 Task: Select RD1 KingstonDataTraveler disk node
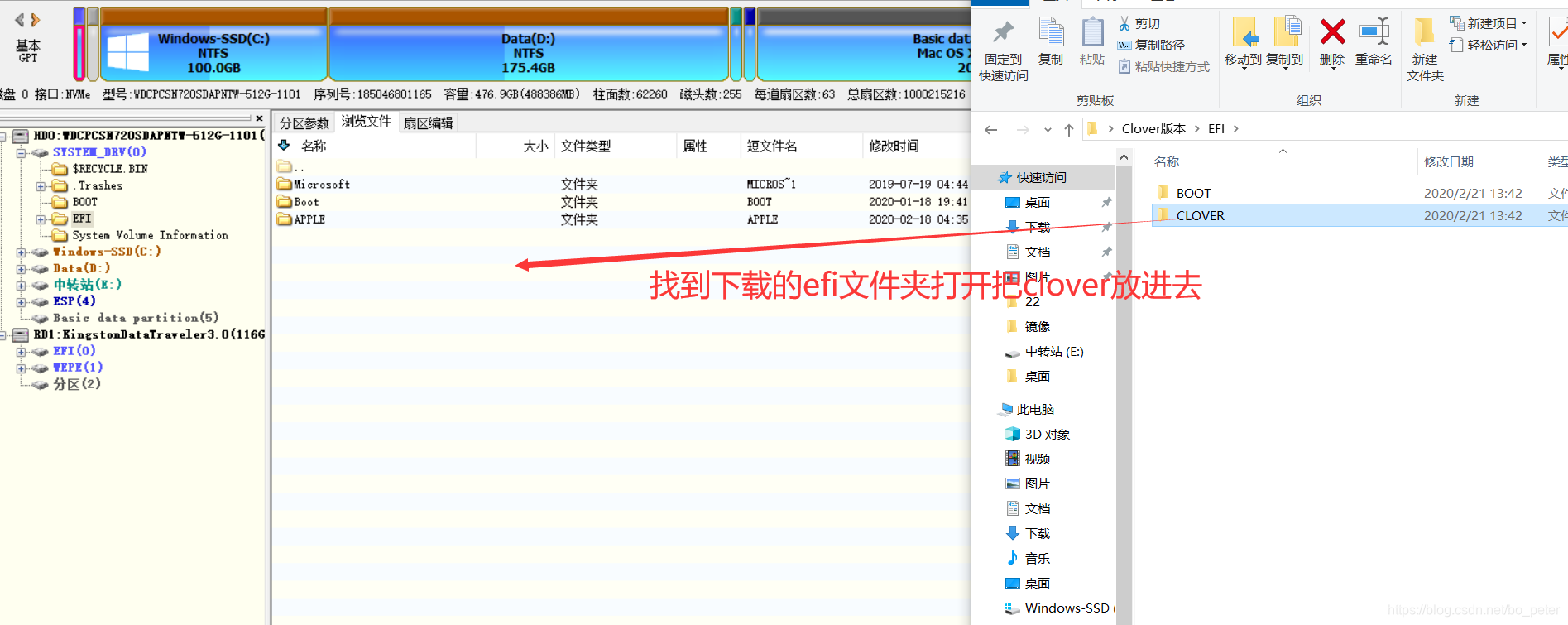coord(149,334)
